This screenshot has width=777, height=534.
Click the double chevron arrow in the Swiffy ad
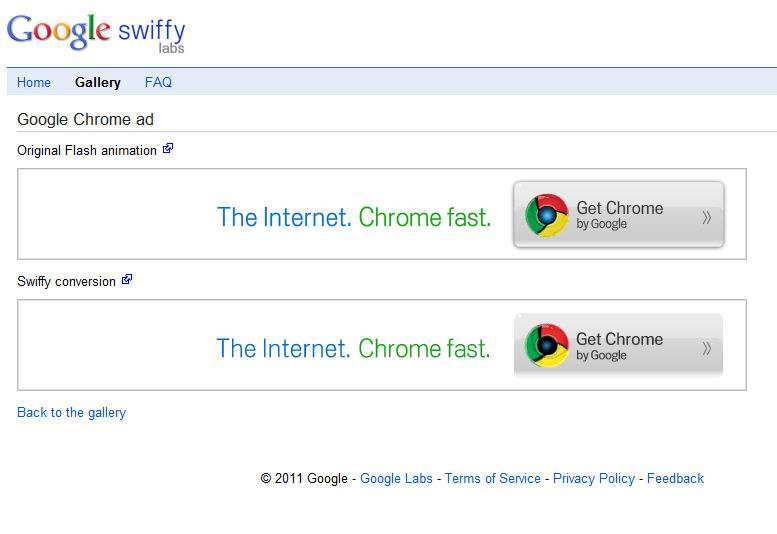coord(707,349)
